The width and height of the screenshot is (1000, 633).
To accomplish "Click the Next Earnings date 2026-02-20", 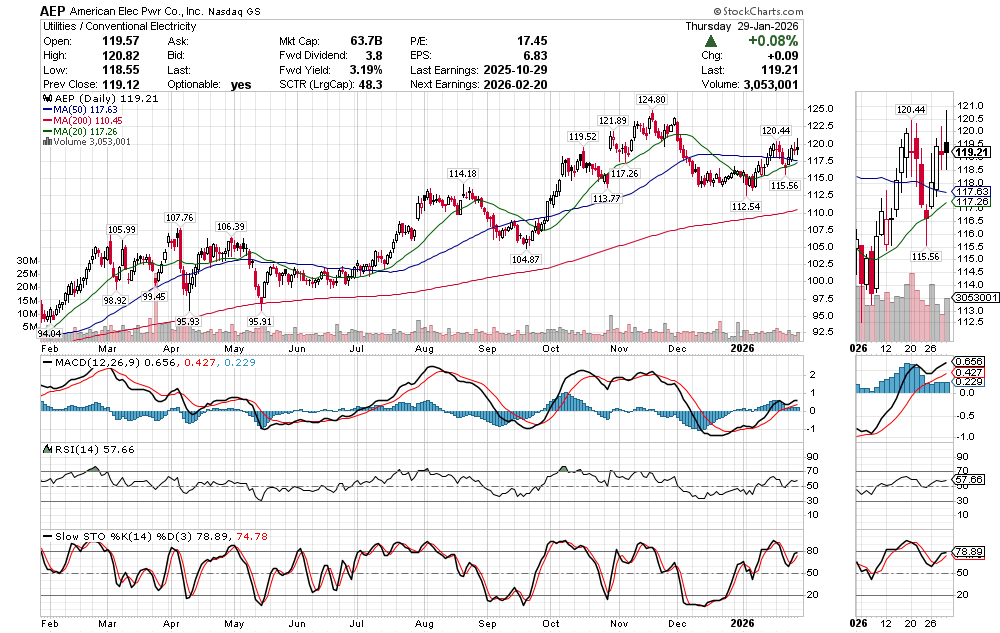I will pos(513,85).
